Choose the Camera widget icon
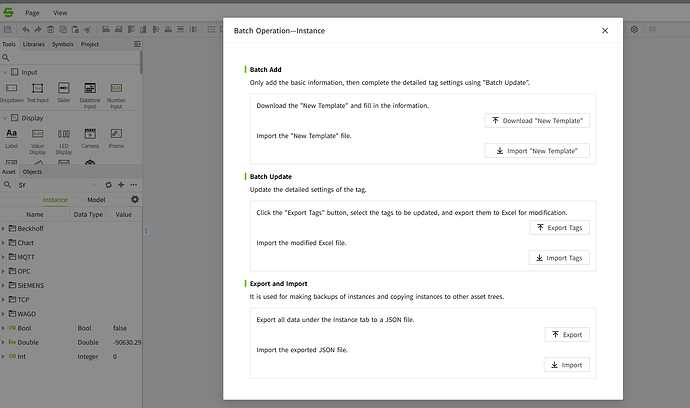Image resolution: width=690 pixels, height=408 pixels. tap(90, 134)
